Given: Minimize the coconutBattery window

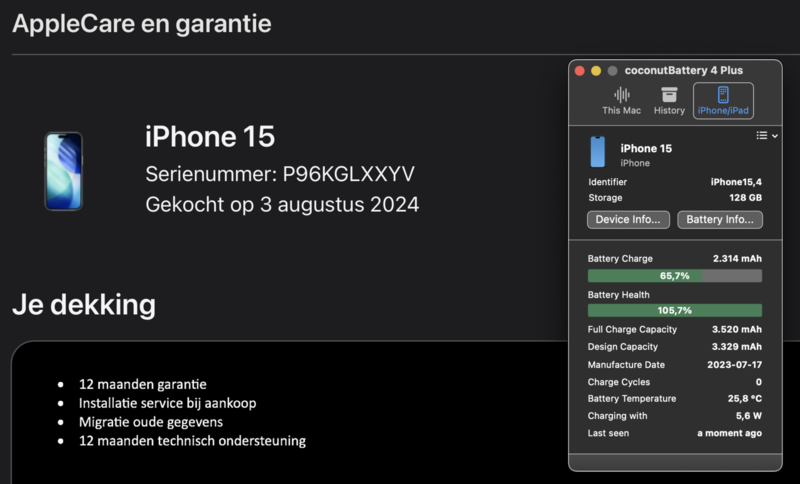Looking at the screenshot, I should (x=596, y=71).
